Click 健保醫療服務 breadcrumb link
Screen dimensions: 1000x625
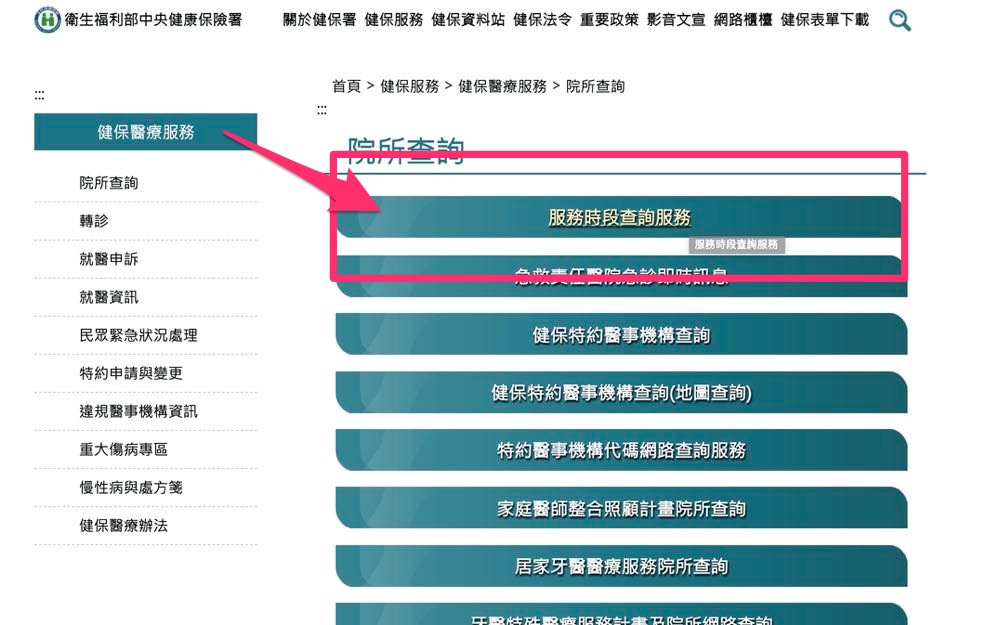tap(503, 86)
